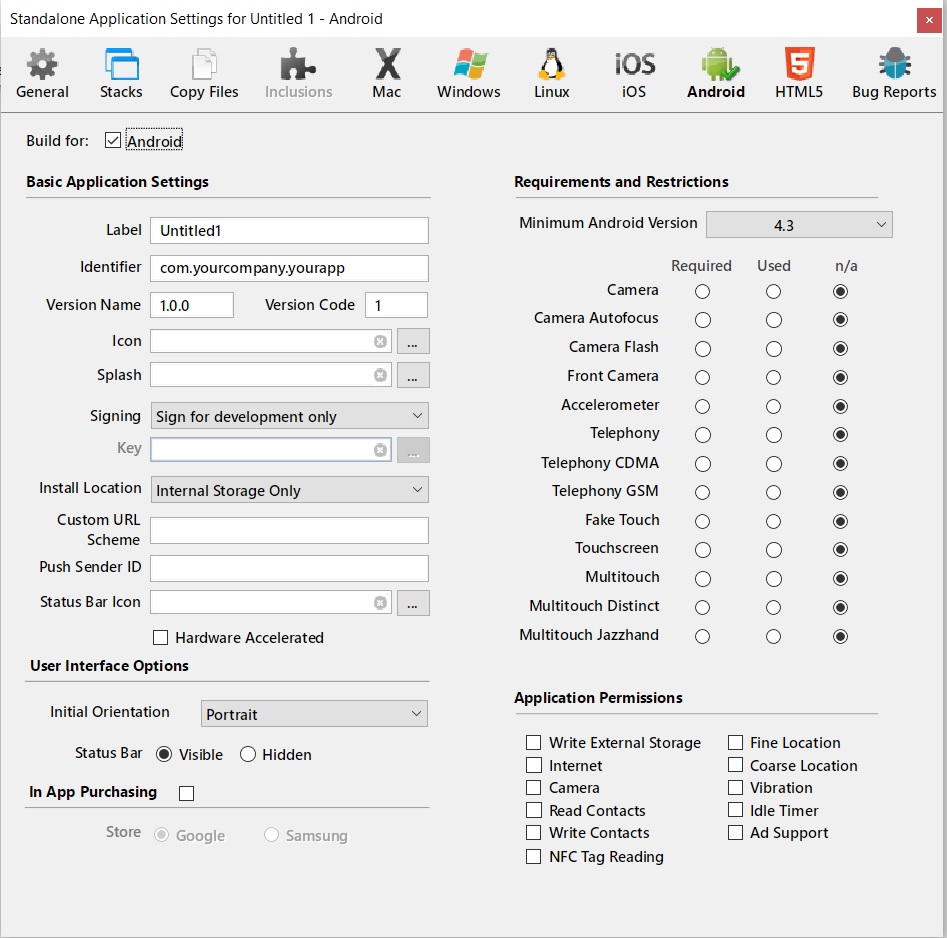Open the Copy Files pane icon

(x=204, y=65)
